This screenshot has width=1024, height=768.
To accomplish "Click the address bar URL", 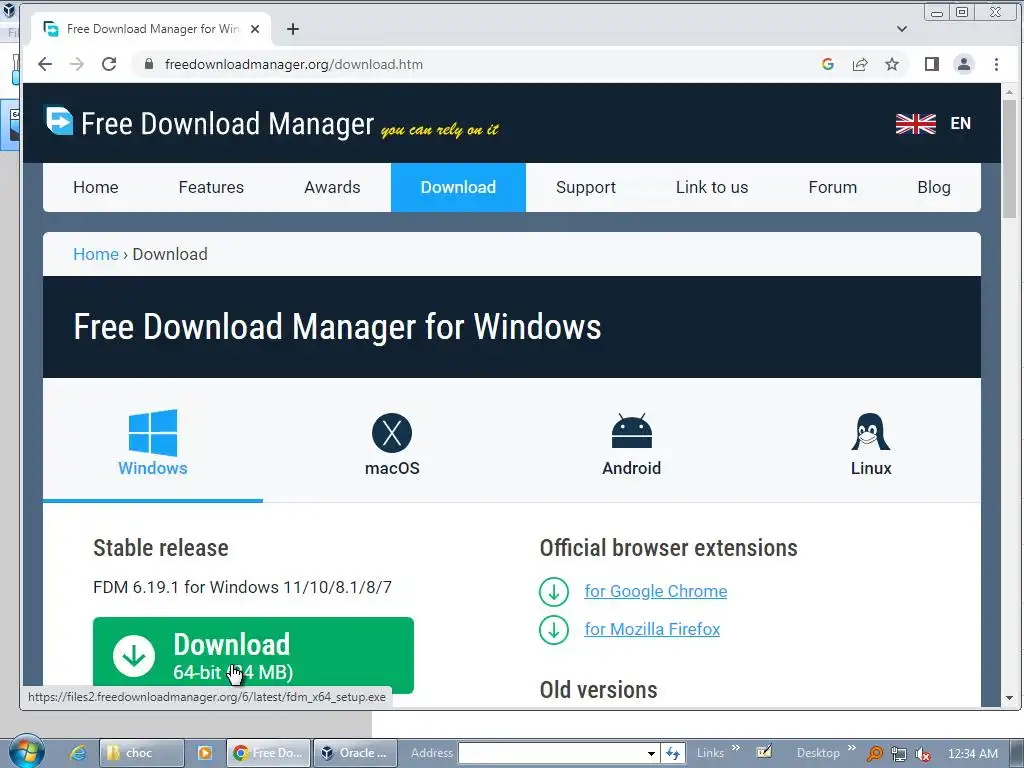I will point(294,64).
